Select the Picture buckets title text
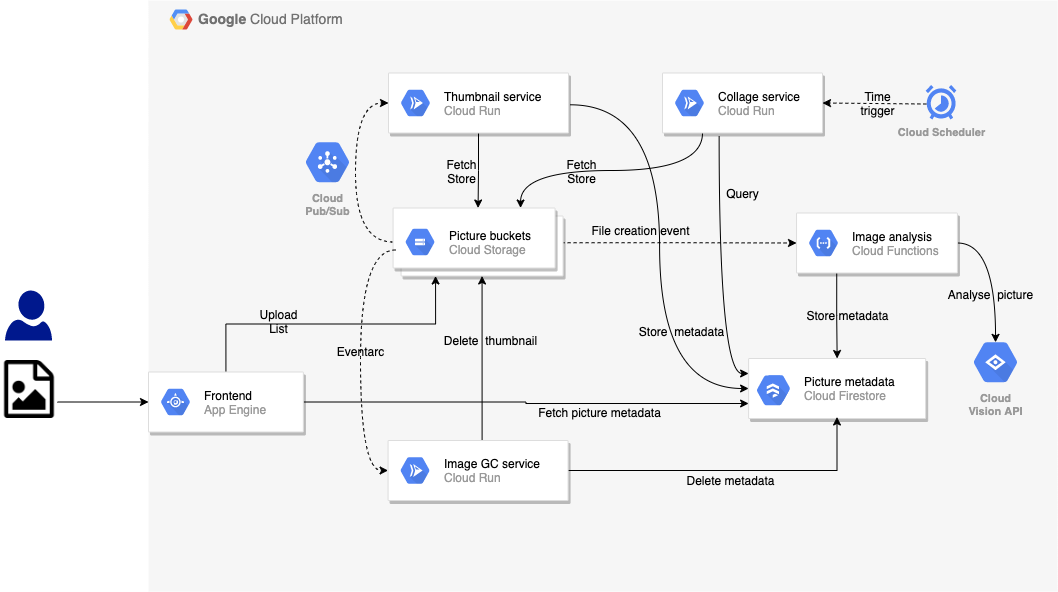 click(490, 236)
